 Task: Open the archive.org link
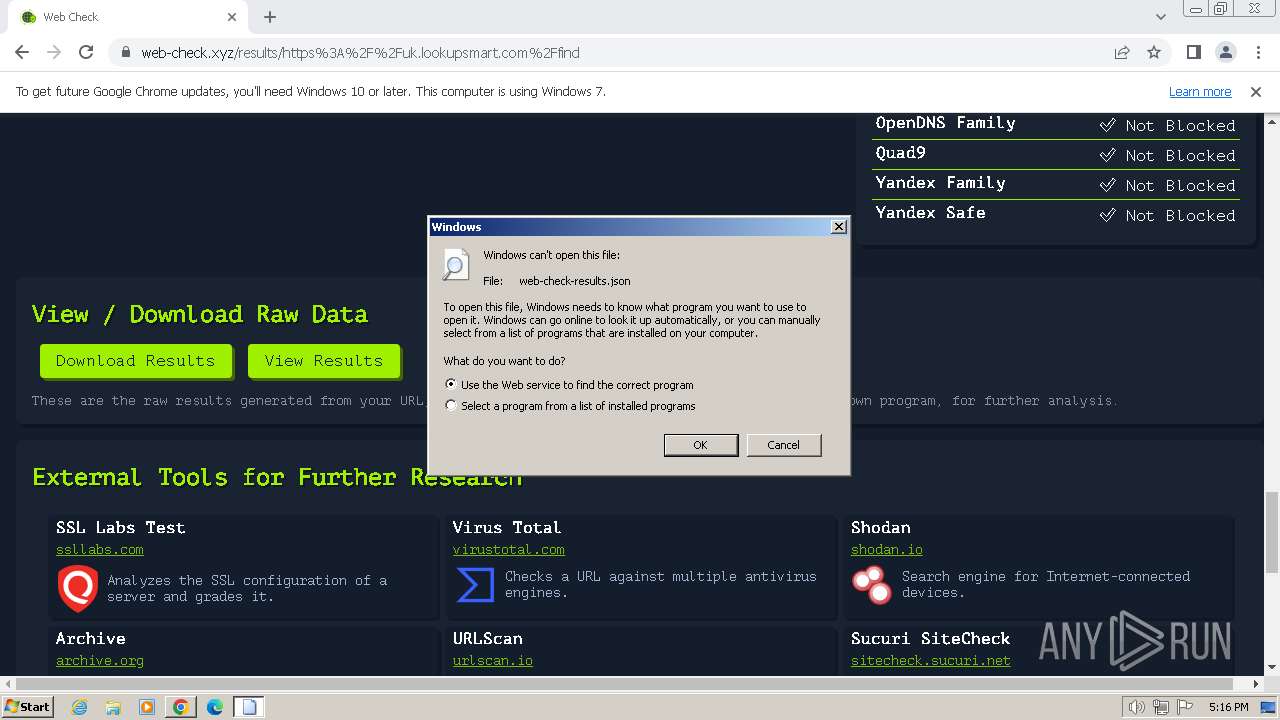[x=100, y=661]
